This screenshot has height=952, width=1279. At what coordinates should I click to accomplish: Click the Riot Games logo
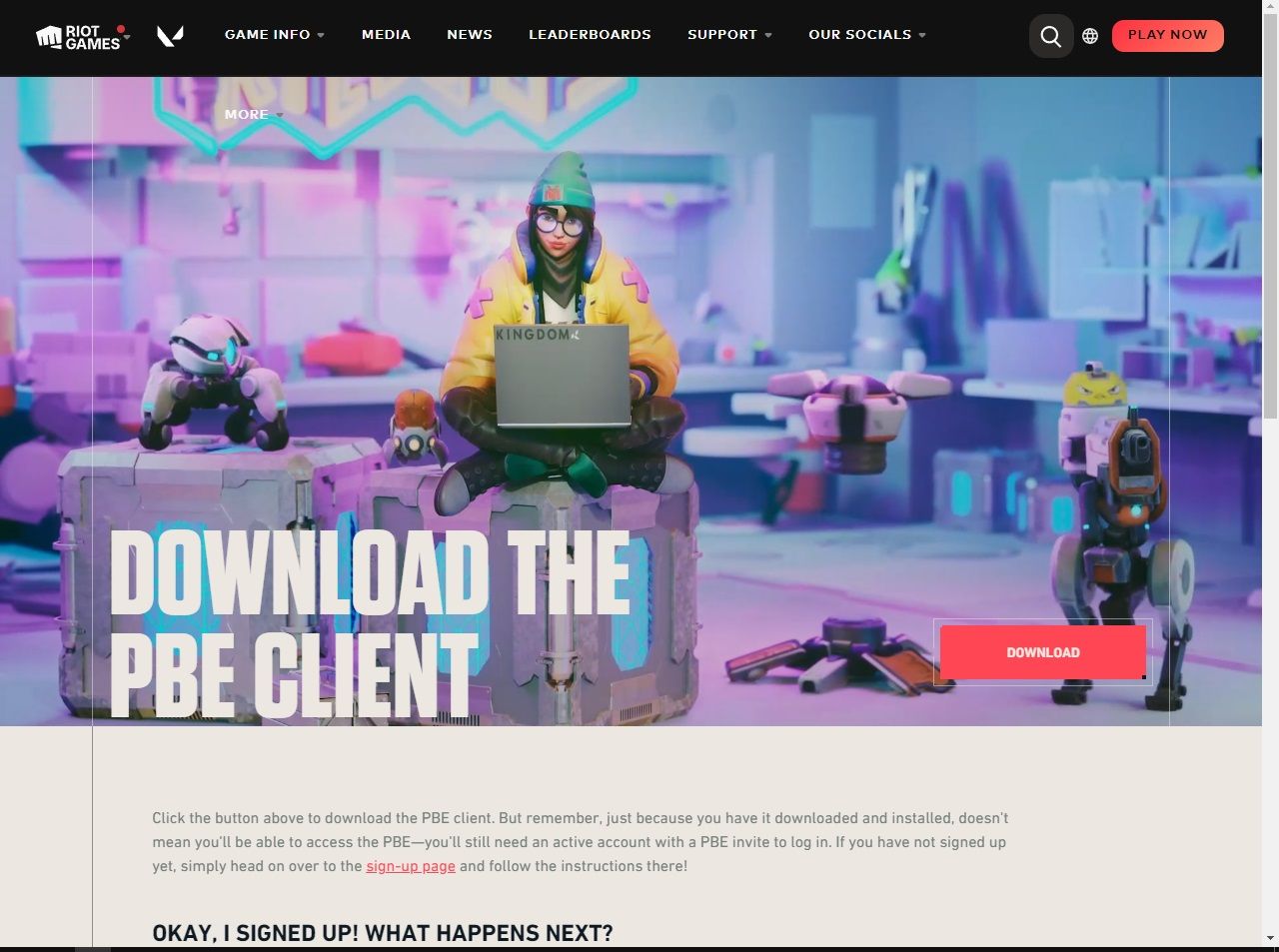[x=77, y=37]
